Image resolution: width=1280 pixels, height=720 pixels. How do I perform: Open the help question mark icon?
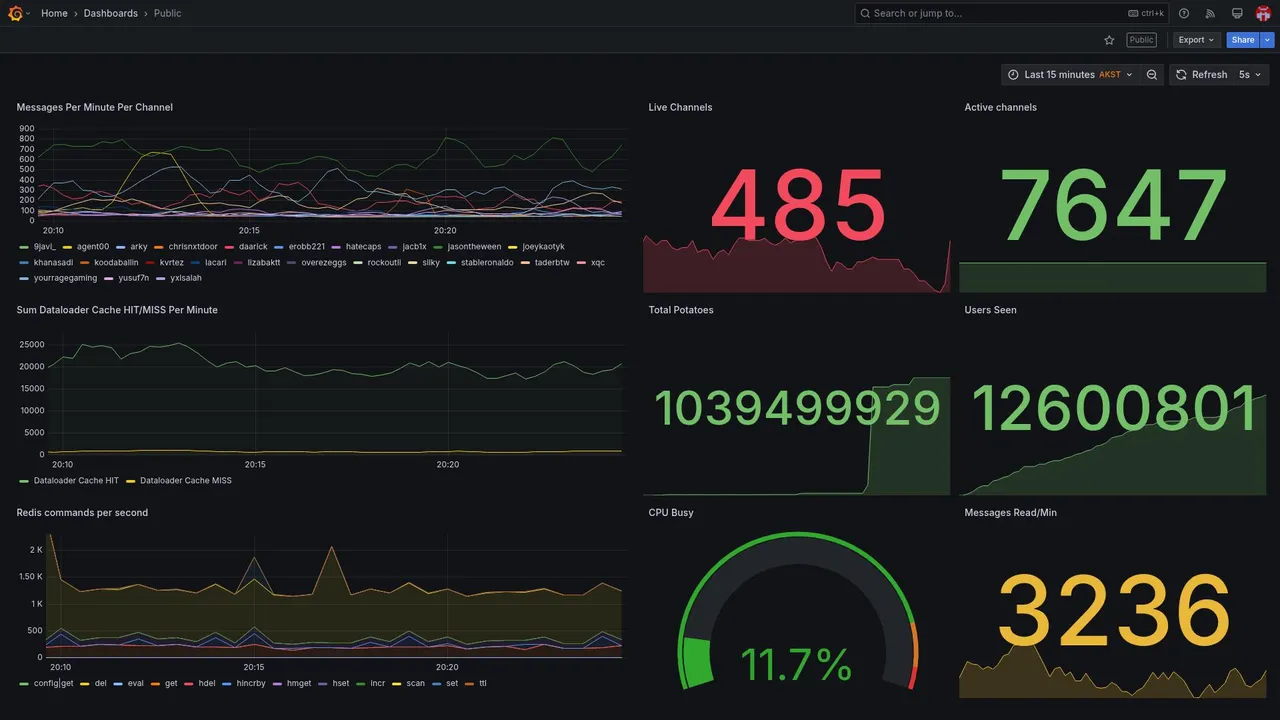coord(1184,13)
